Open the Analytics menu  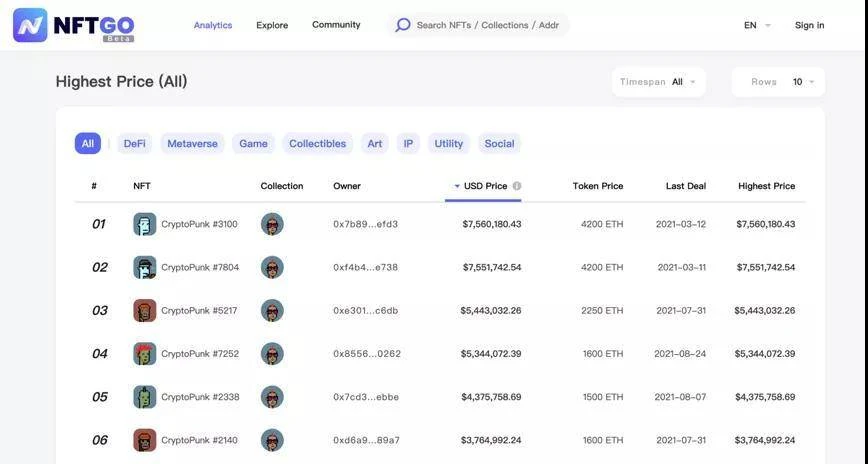213,25
